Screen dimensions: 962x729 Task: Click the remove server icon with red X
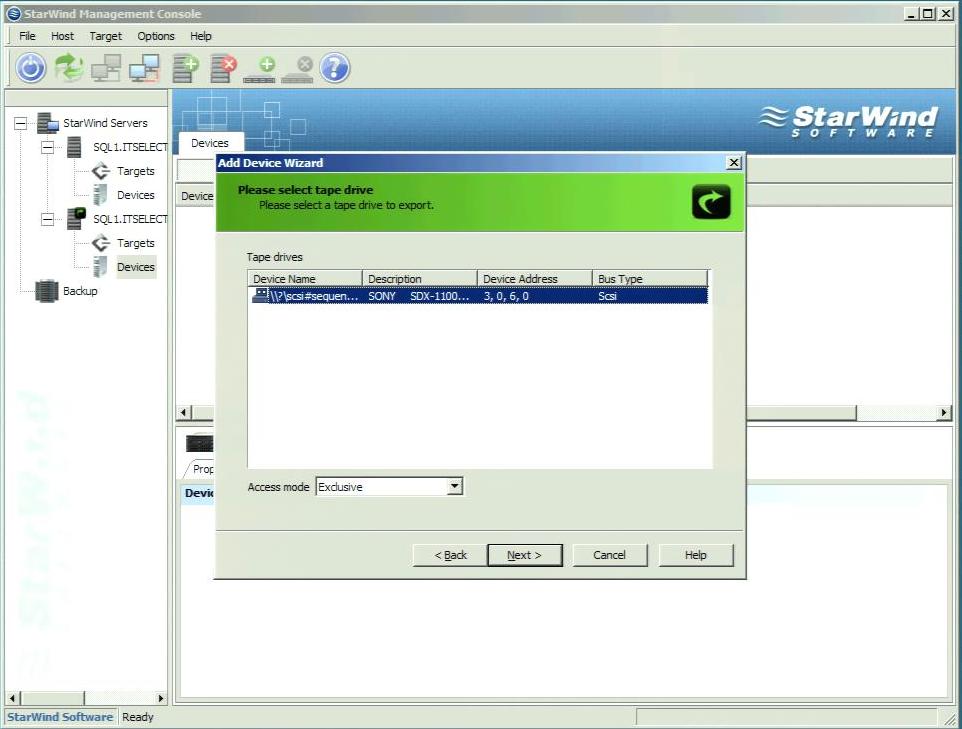point(223,68)
